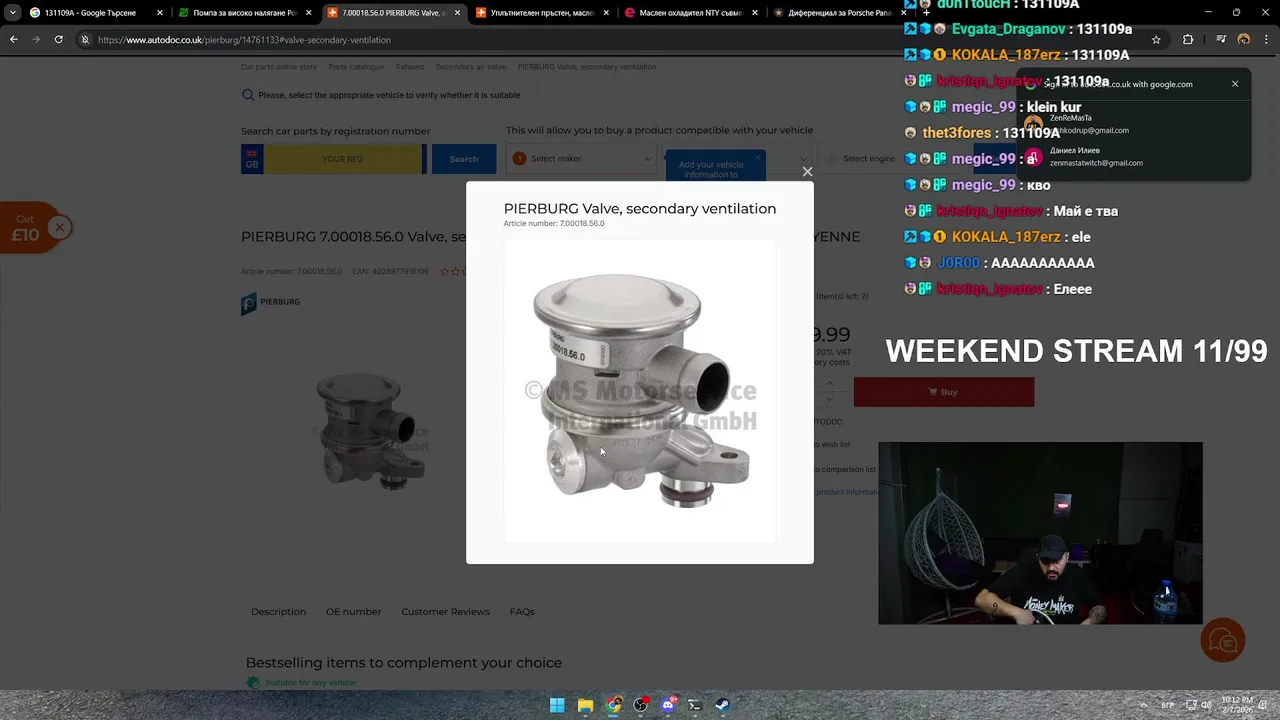This screenshot has width=1280, height=720.
Task: Open the Chrome profile avatar
Action: [1244, 39]
